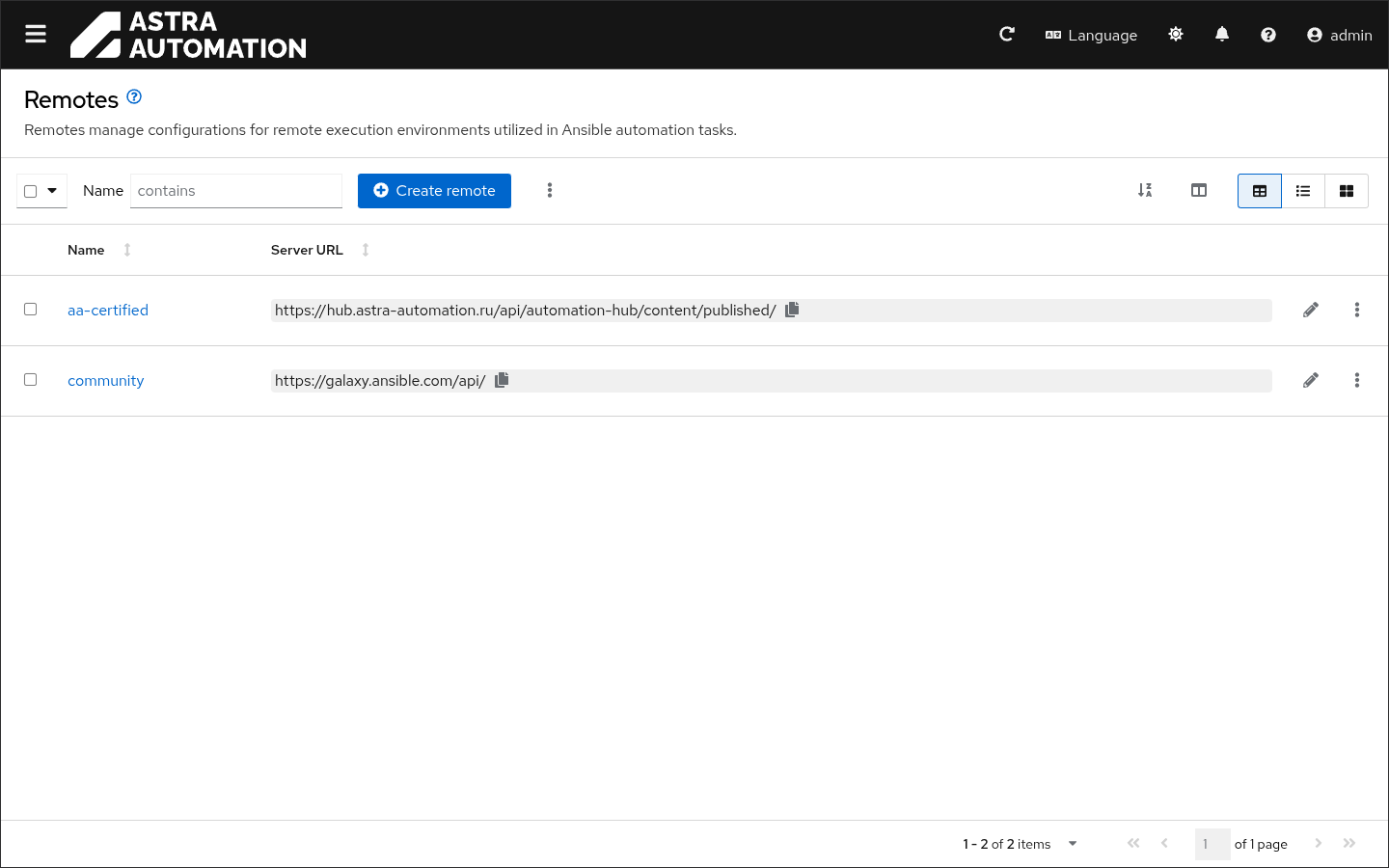Focus the Name contains filter field
This screenshot has width=1389, height=868.
[236, 191]
